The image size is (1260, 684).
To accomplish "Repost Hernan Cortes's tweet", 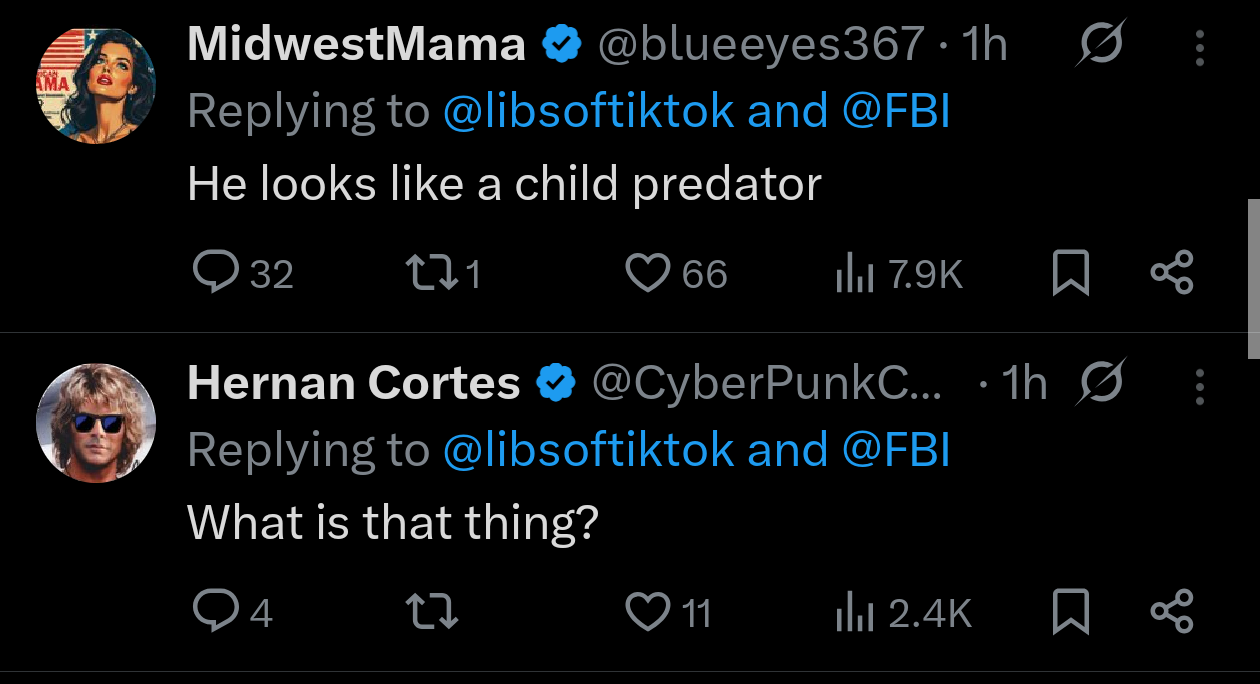I will 431,611.
